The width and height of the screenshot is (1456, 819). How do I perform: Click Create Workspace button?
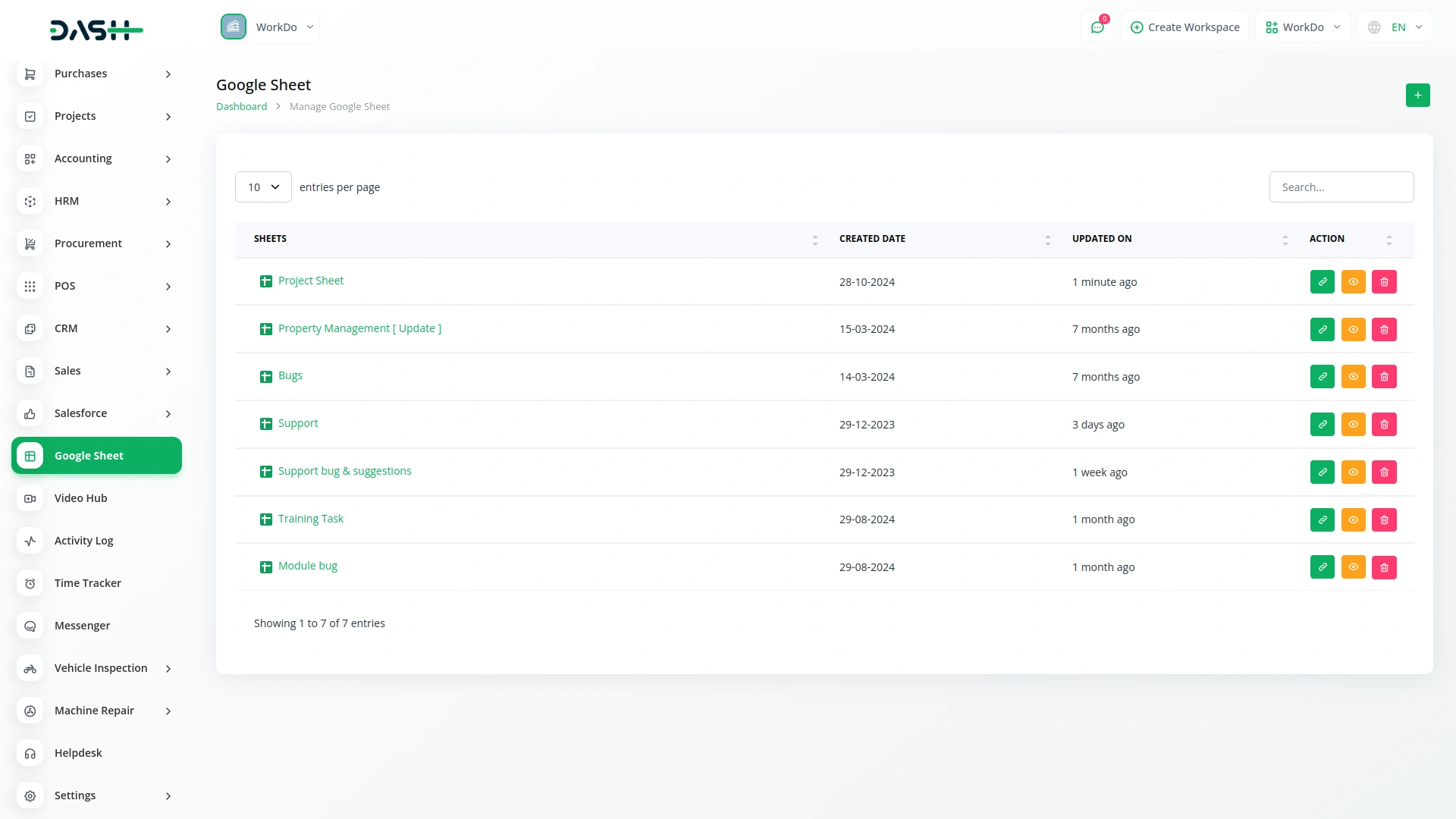coord(1185,27)
